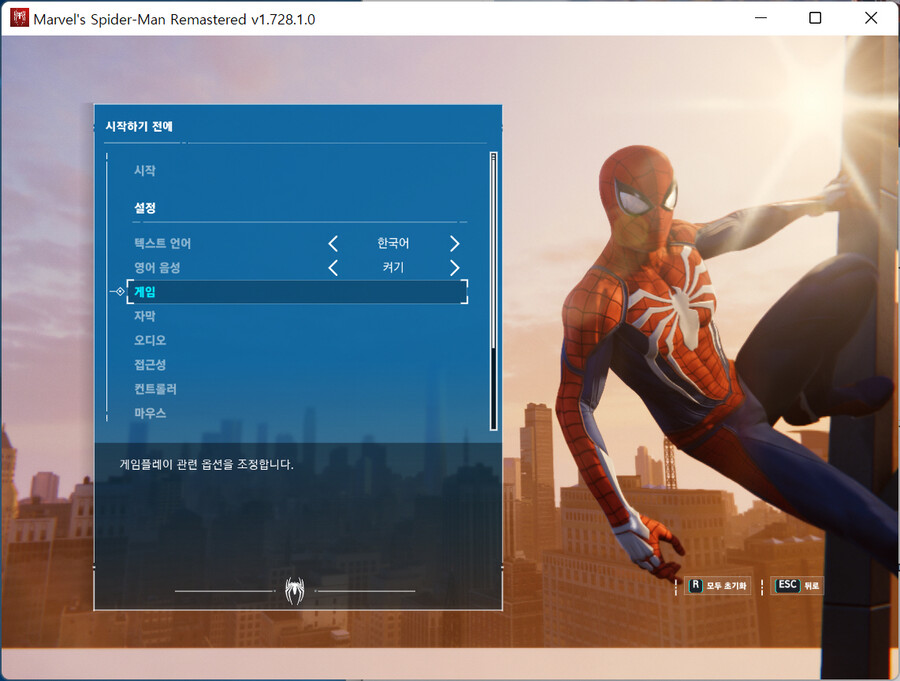Open the 컨트롤러 settings category
900x681 pixels.
(155, 389)
